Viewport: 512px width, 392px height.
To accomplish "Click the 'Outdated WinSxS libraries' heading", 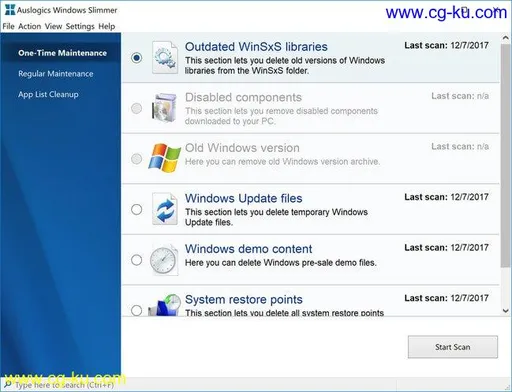I will (x=256, y=47).
